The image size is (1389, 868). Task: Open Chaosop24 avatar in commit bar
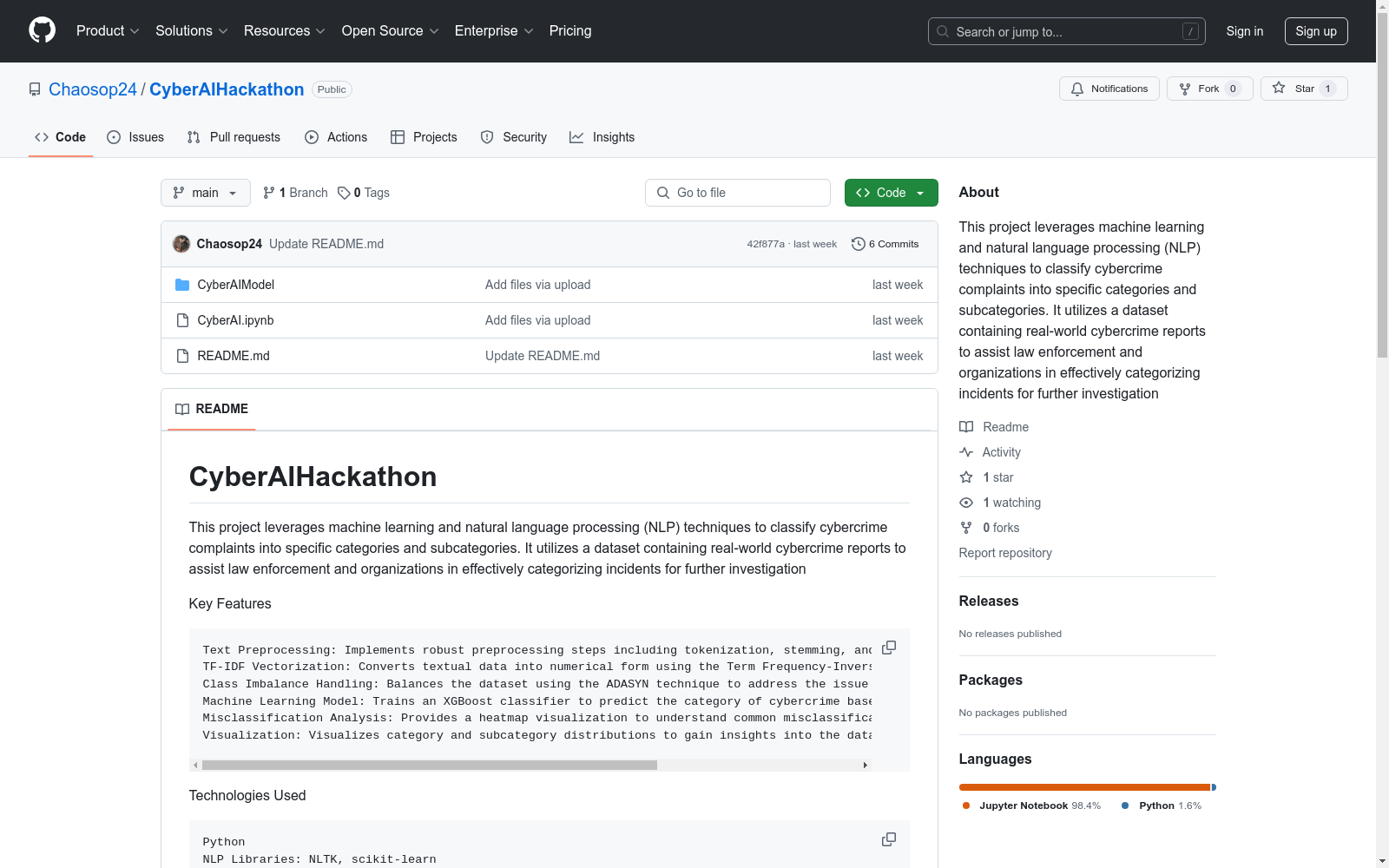(x=181, y=244)
